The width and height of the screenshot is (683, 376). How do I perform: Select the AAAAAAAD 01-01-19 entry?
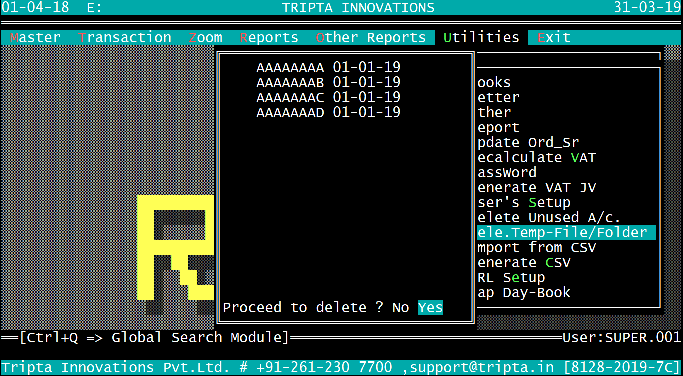(328, 112)
